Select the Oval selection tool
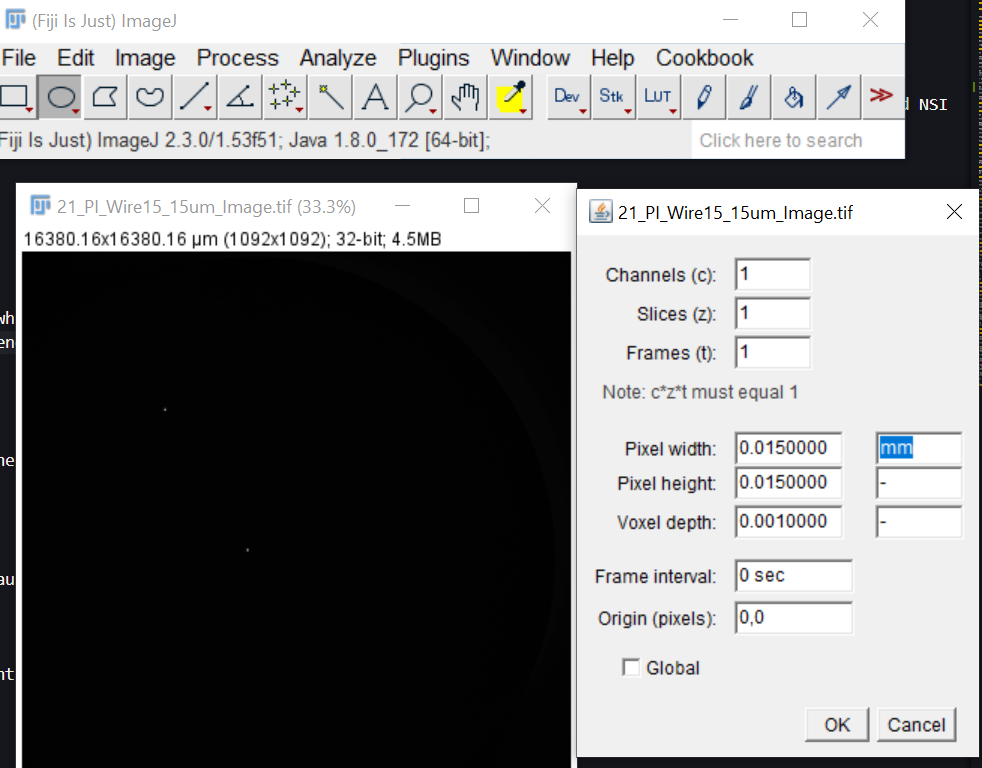The height and width of the screenshot is (768, 982). (60, 97)
